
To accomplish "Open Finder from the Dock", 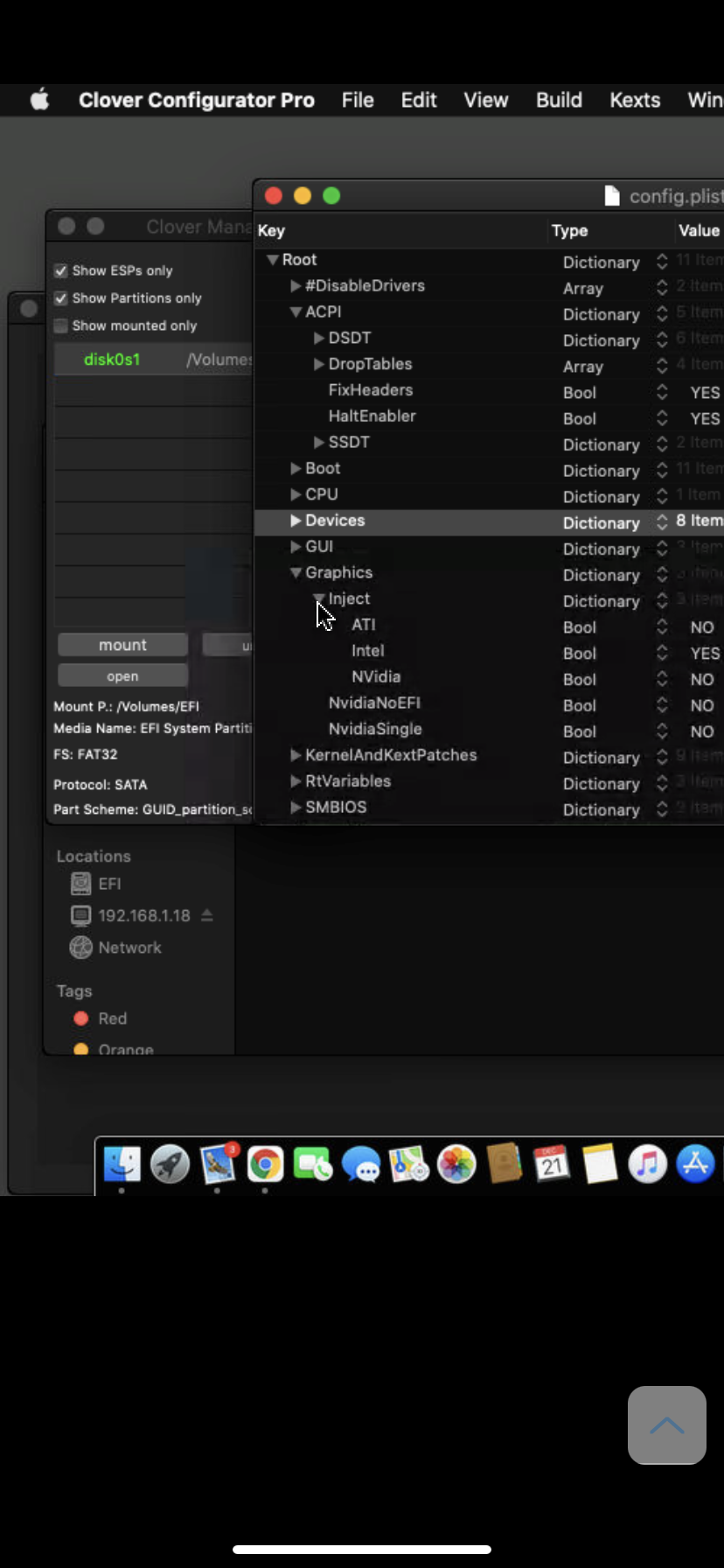I will 122,1164.
